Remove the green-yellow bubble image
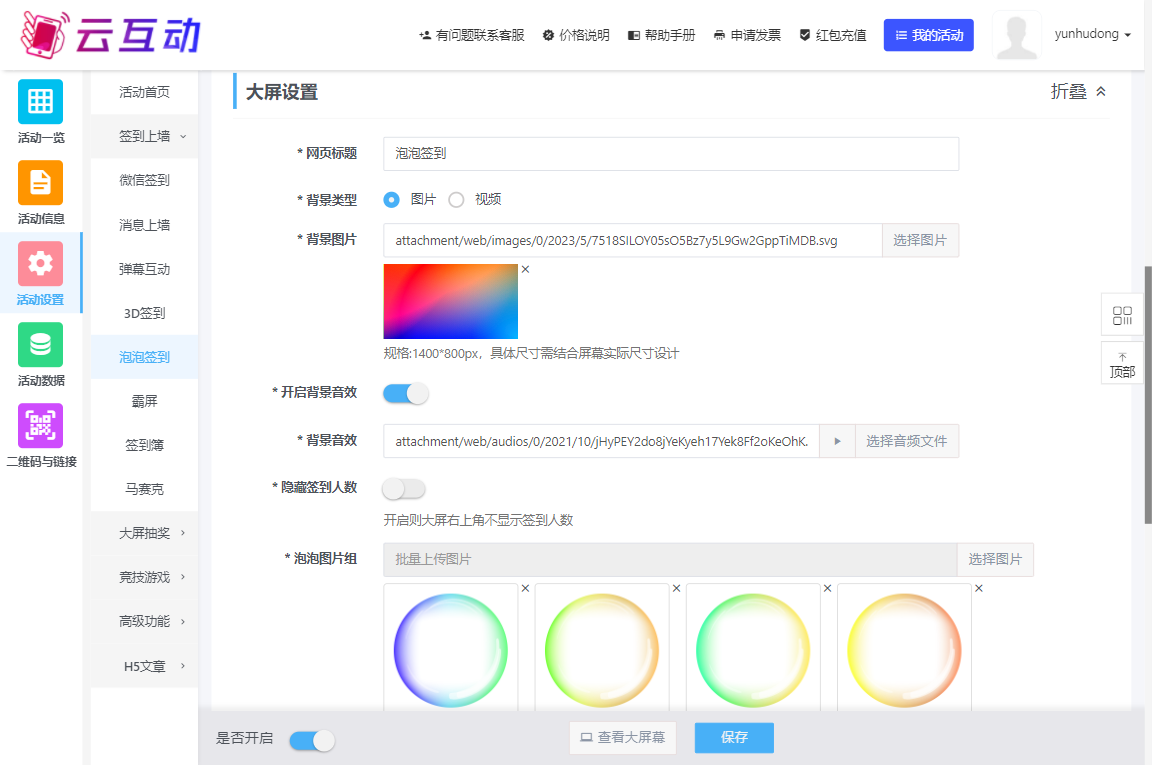 (827, 588)
